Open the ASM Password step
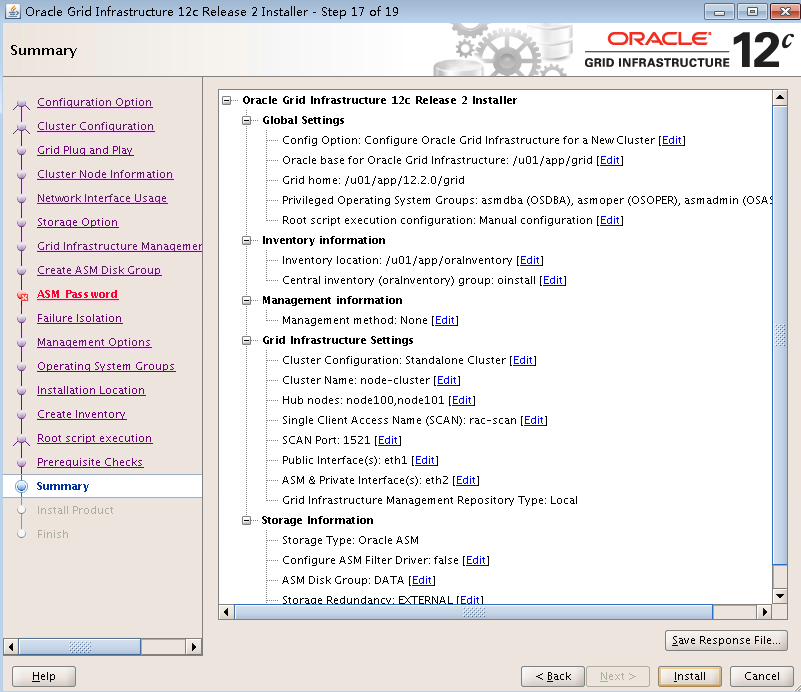The width and height of the screenshot is (801, 692). click(78, 294)
